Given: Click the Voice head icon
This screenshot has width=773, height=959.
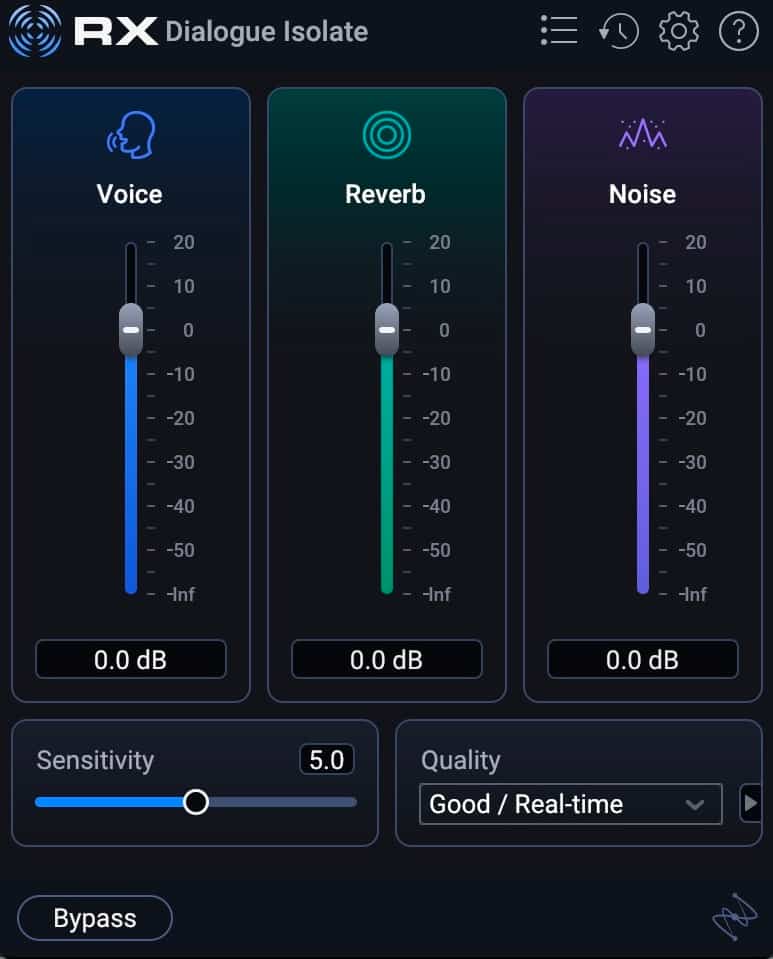Looking at the screenshot, I should click(x=131, y=135).
